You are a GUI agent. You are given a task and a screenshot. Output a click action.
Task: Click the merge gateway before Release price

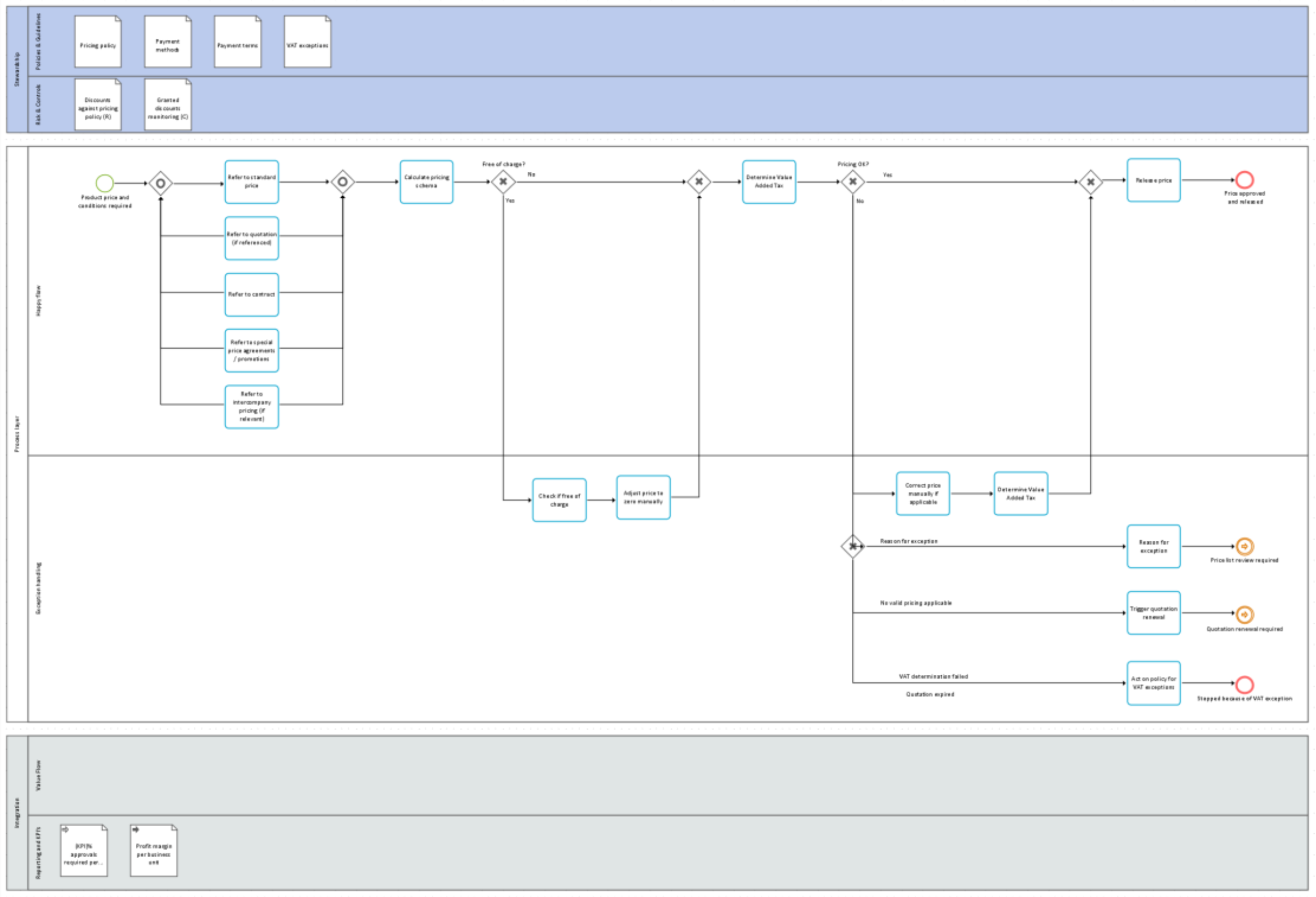1091,182
